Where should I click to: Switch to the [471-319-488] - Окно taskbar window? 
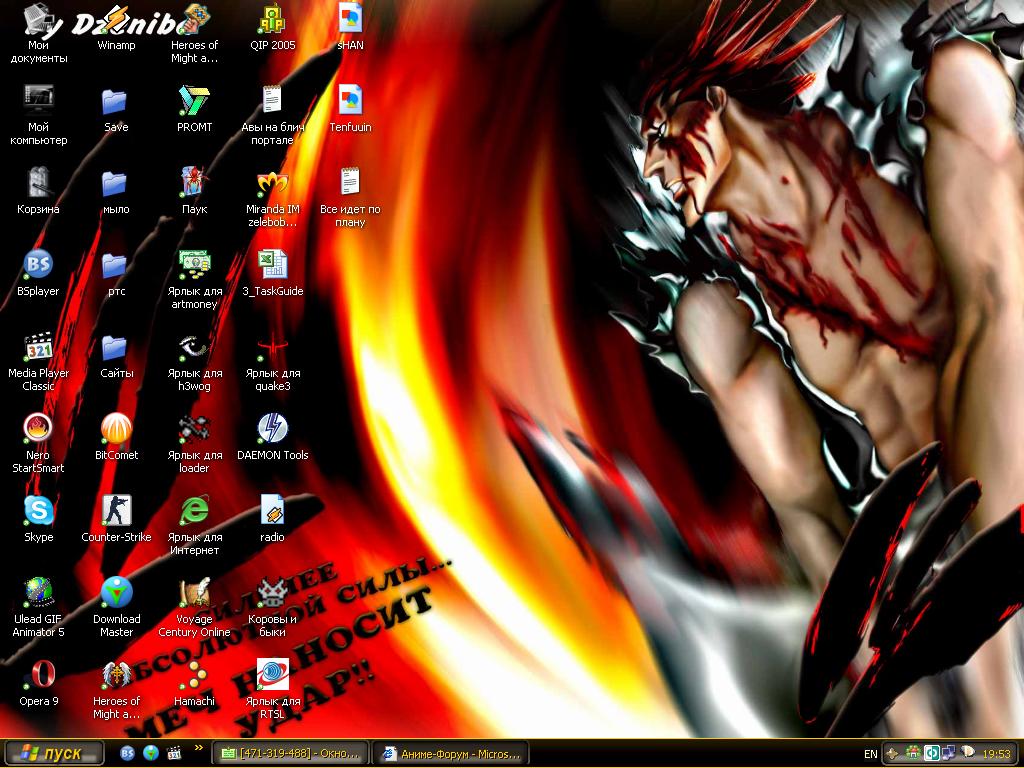point(291,754)
